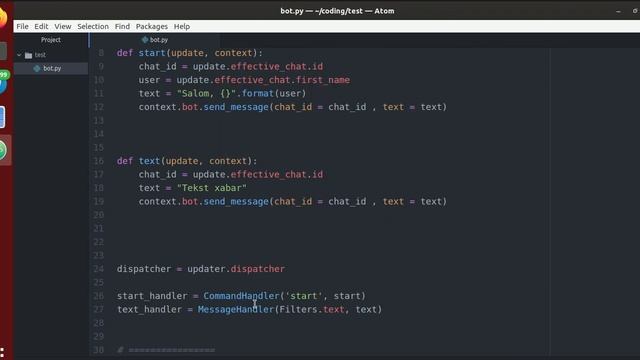640x360 pixels.
Task: Open the Packages menu
Action: point(152,27)
